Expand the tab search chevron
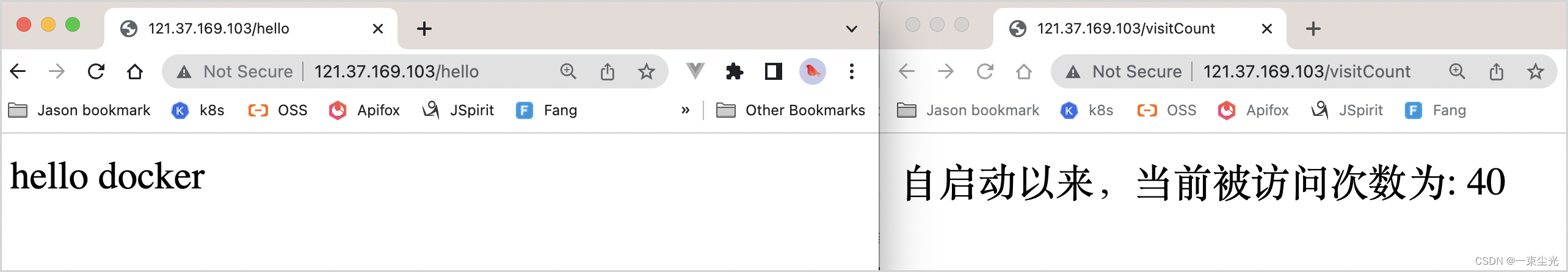Screen dimensions: 1568x272 [851, 29]
